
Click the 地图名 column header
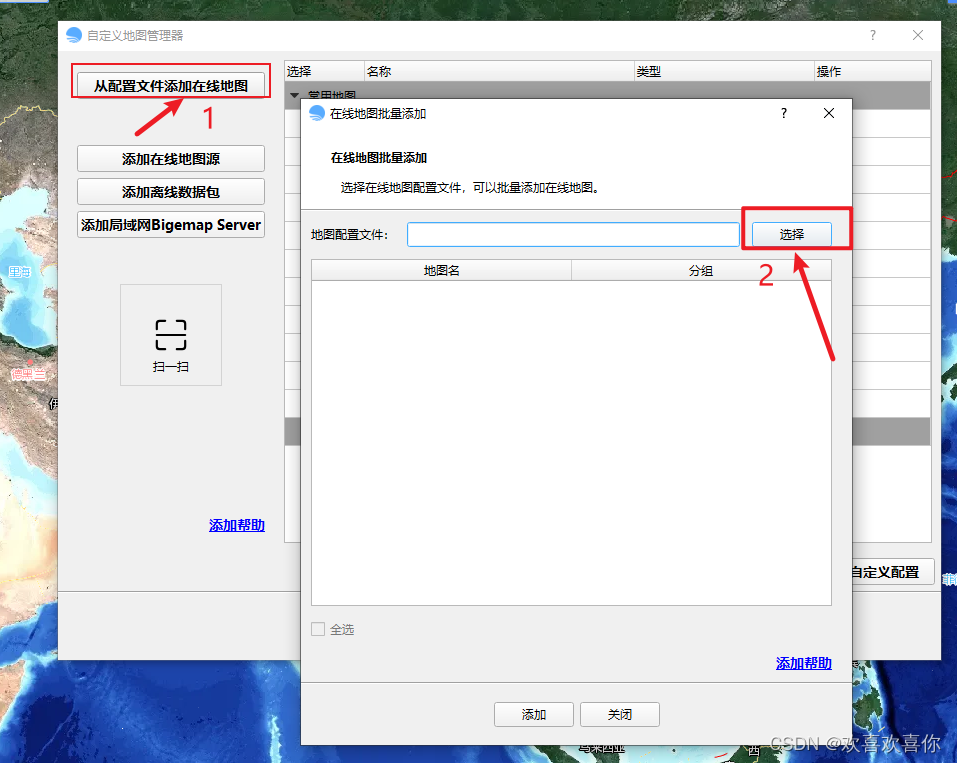(441, 270)
